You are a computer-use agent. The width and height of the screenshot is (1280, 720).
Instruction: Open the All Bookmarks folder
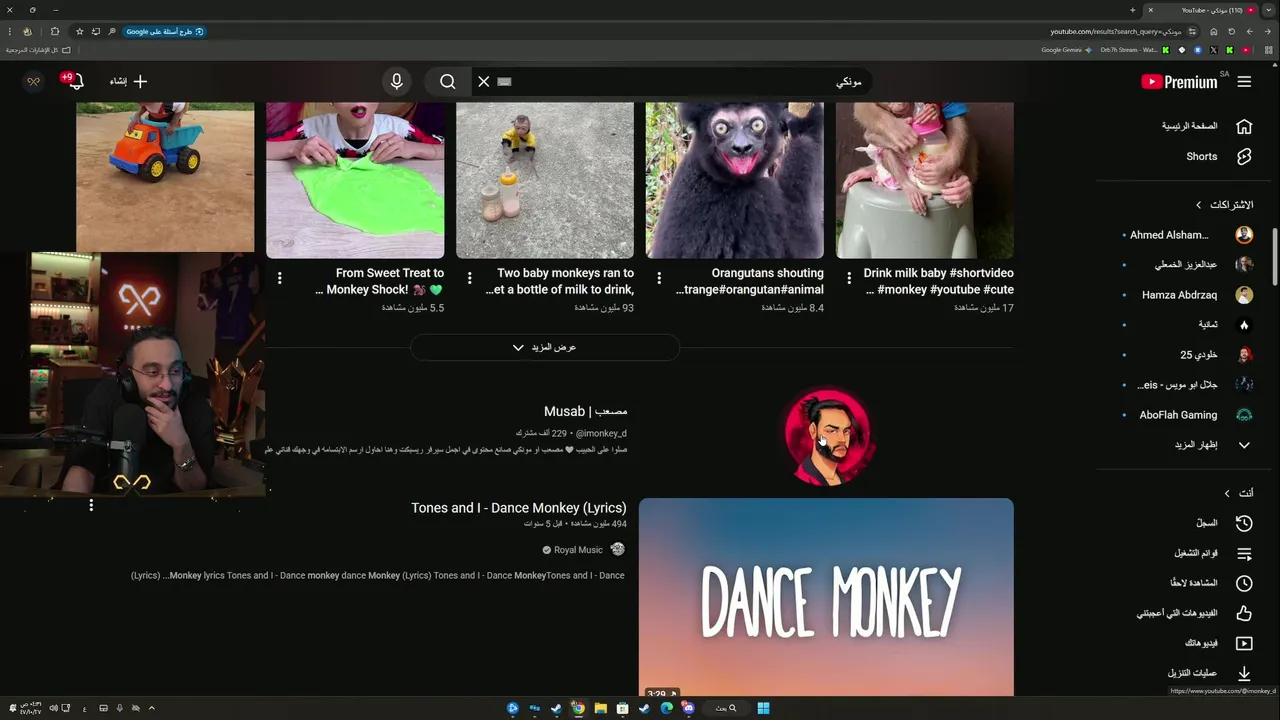pyautogui.click(x=38, y=50)
